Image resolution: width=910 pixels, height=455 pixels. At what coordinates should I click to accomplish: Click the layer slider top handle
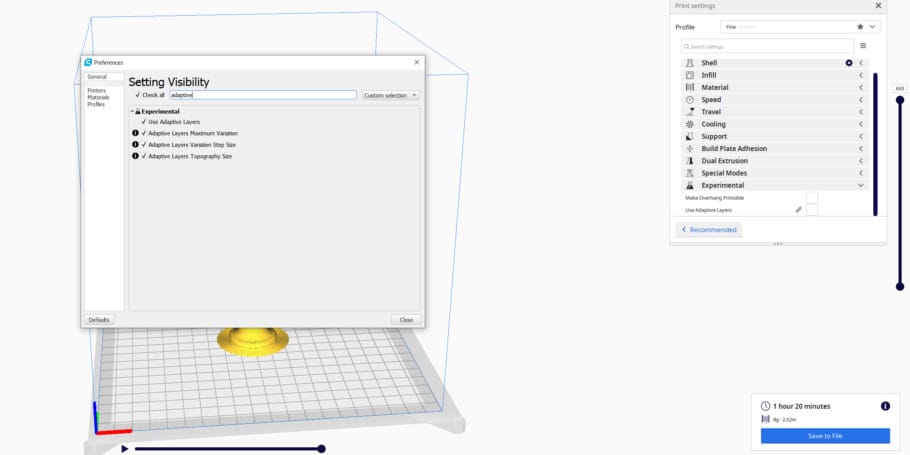(900, 100)
